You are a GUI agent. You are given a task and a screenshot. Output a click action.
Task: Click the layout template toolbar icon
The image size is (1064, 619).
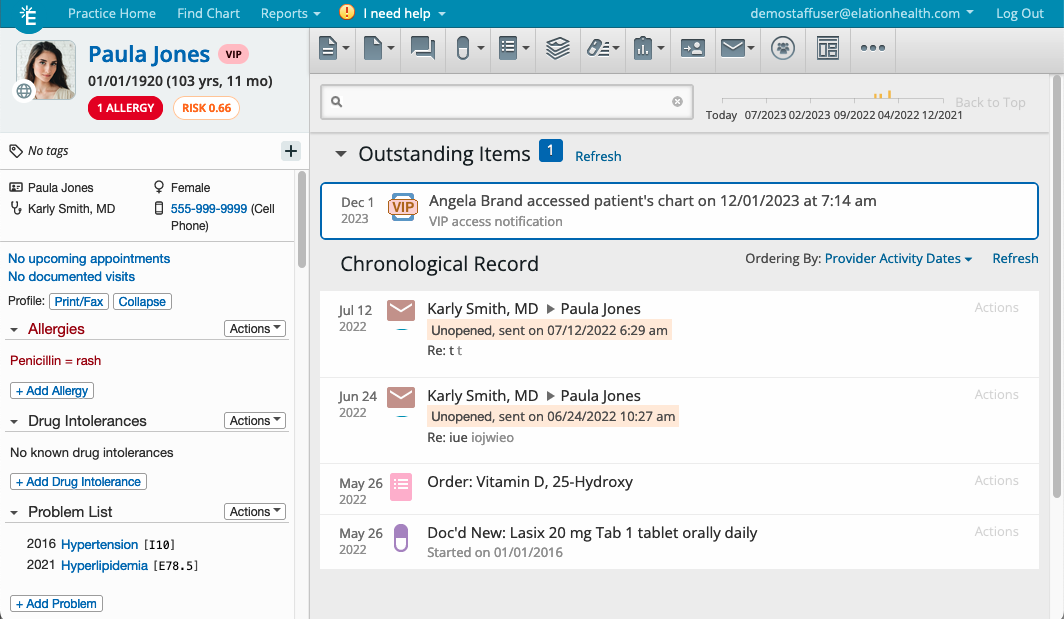(827, 48)
